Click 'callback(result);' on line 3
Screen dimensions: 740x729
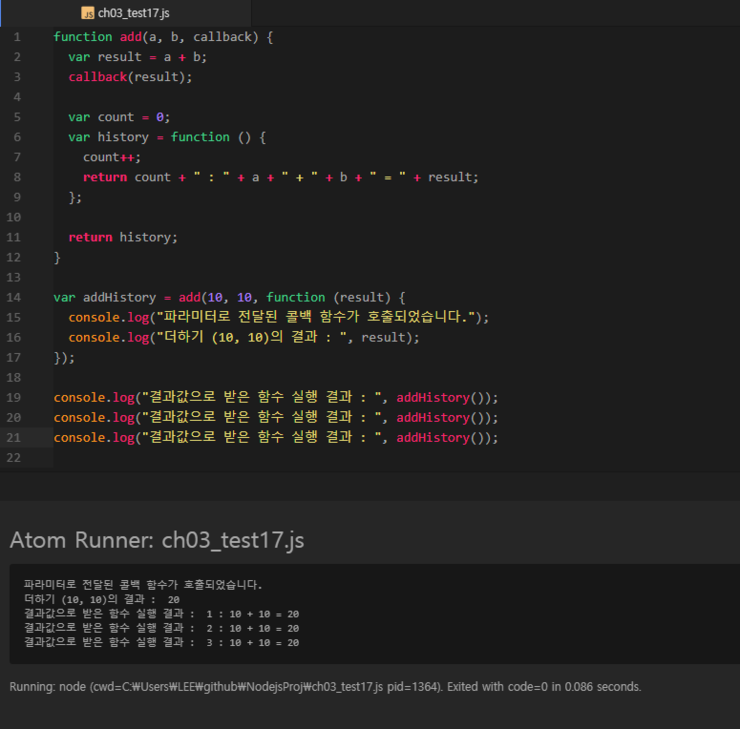click(x=130, y=77)
